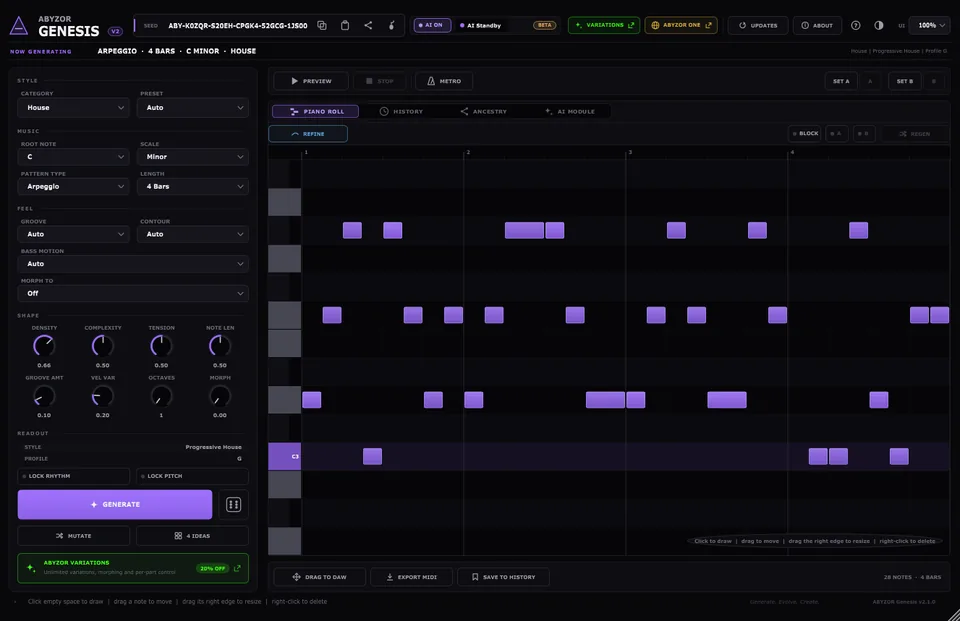Generate 4 Ideas
This screenshot has width=960, height=621.
pyautogui.click(x=192, y=536)
